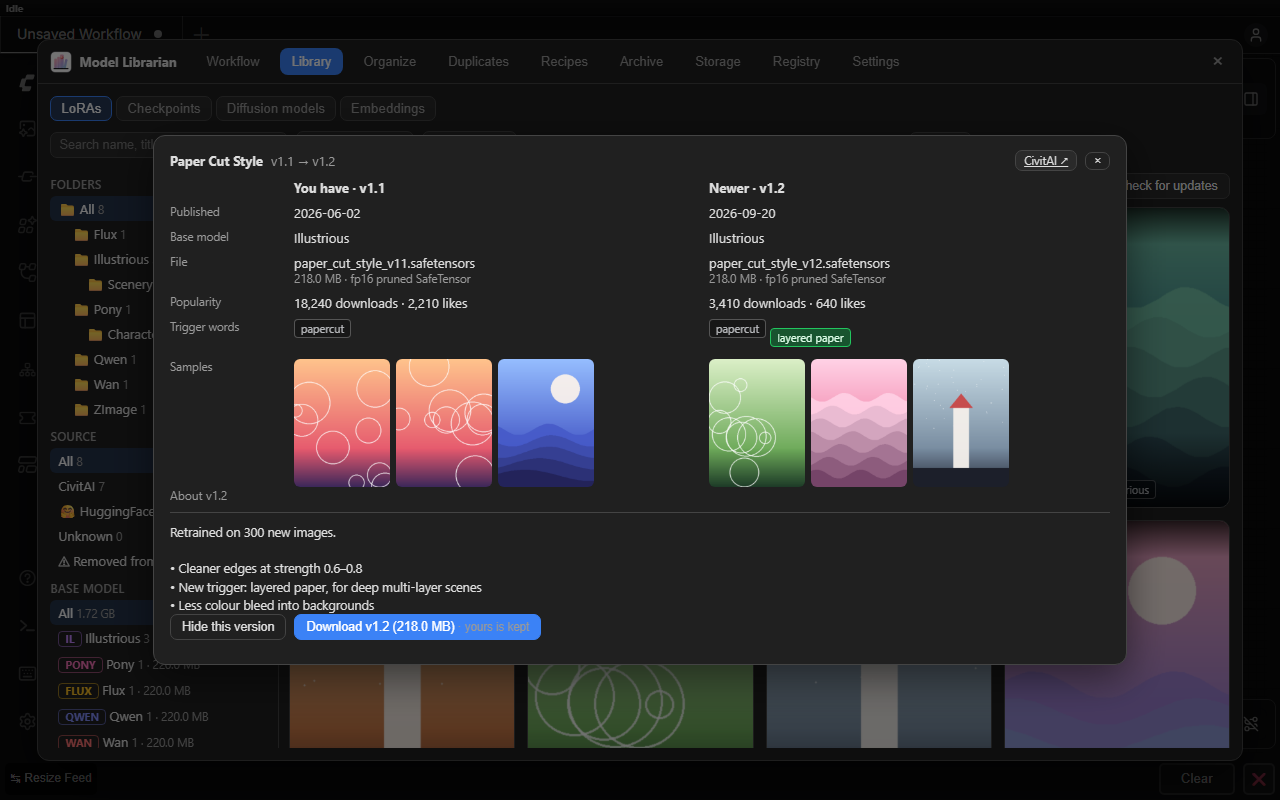Open the keyboard shortcuts icon in the left sidebar
Viewport: 1280px width, 800px height.
click(27, 673)
